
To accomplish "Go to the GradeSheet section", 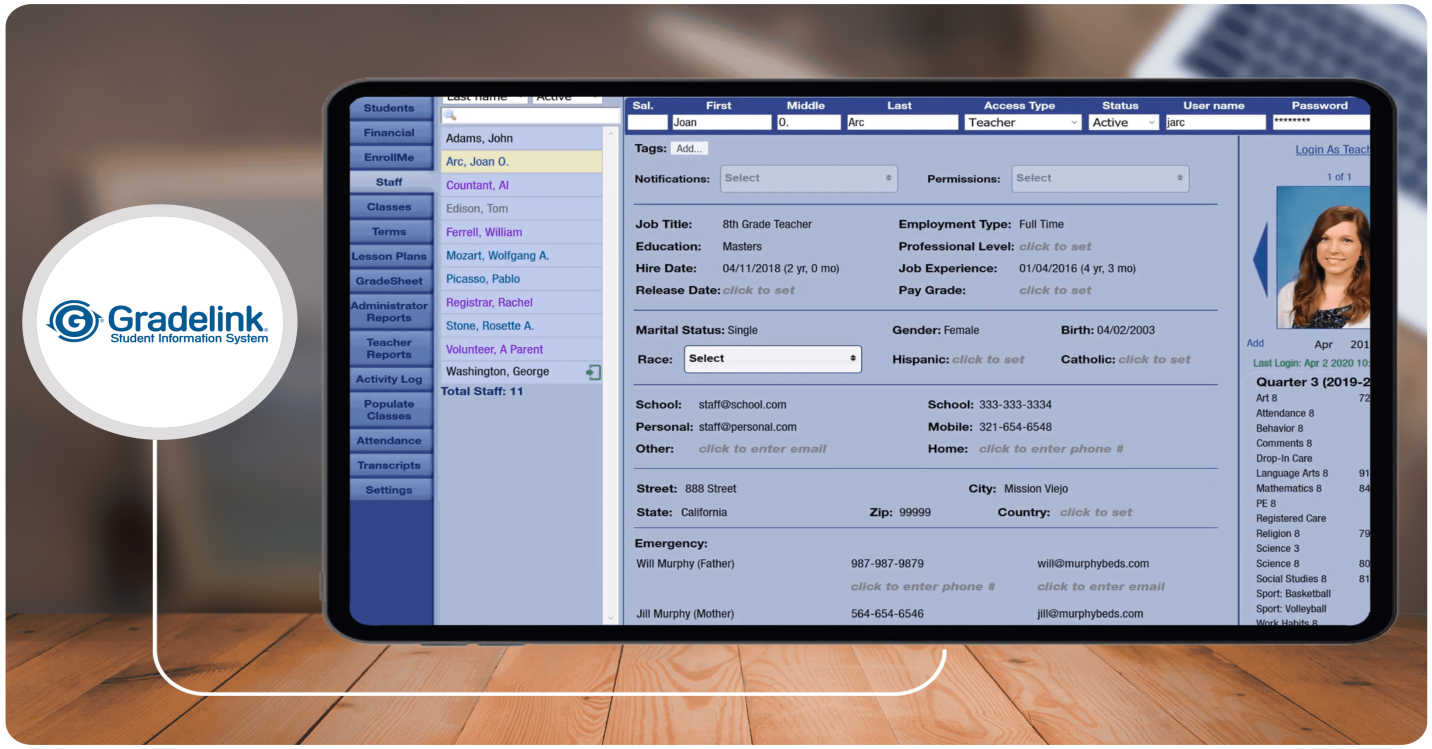I will tap(389, 281).
